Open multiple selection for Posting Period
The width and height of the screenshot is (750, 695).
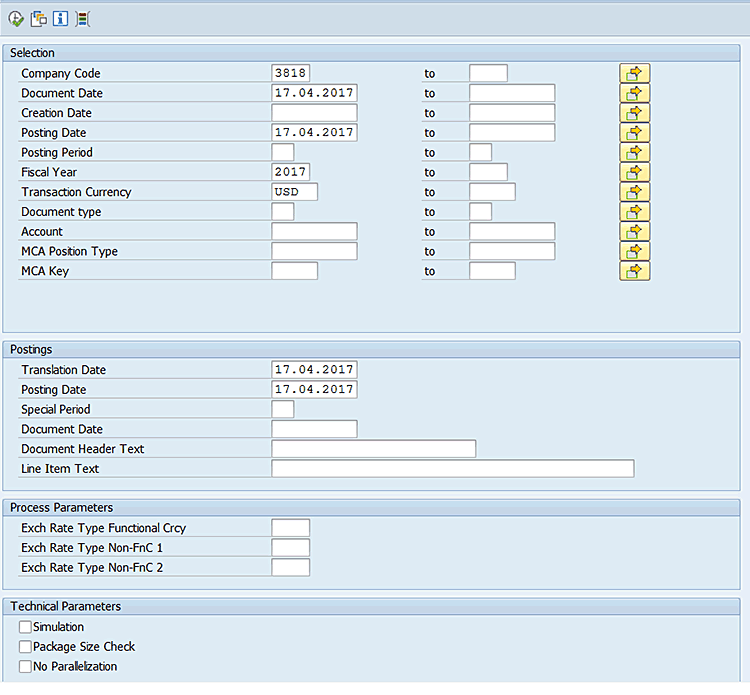coord(634,152)
